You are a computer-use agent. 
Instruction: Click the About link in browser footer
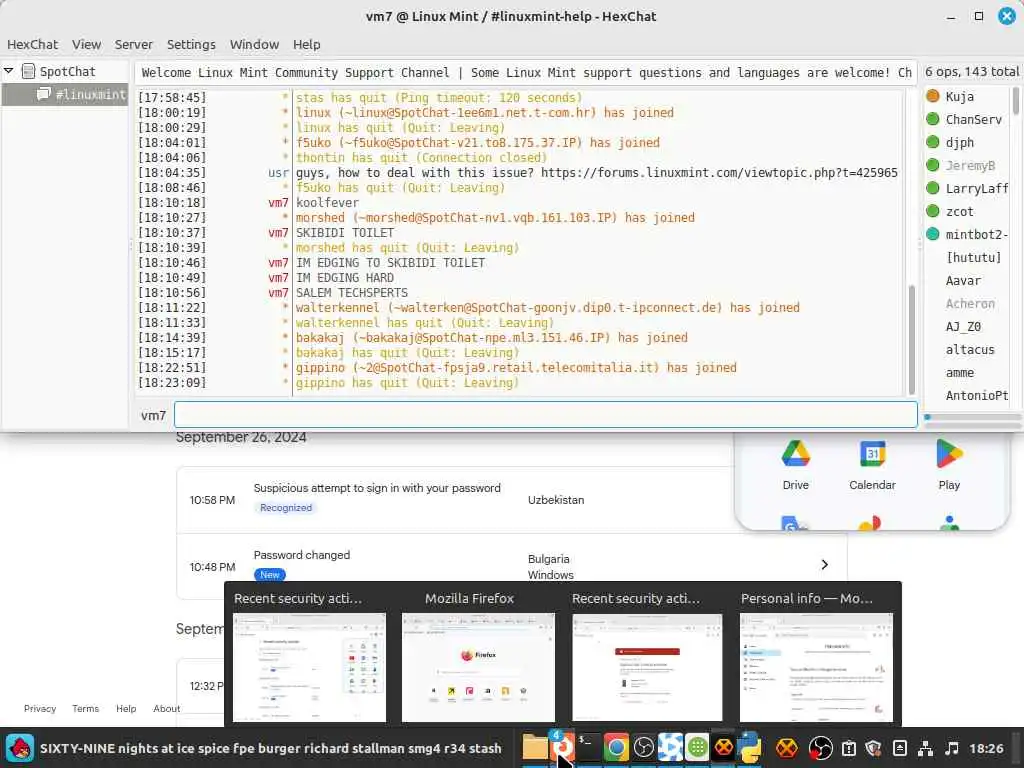tap(166, 709)
